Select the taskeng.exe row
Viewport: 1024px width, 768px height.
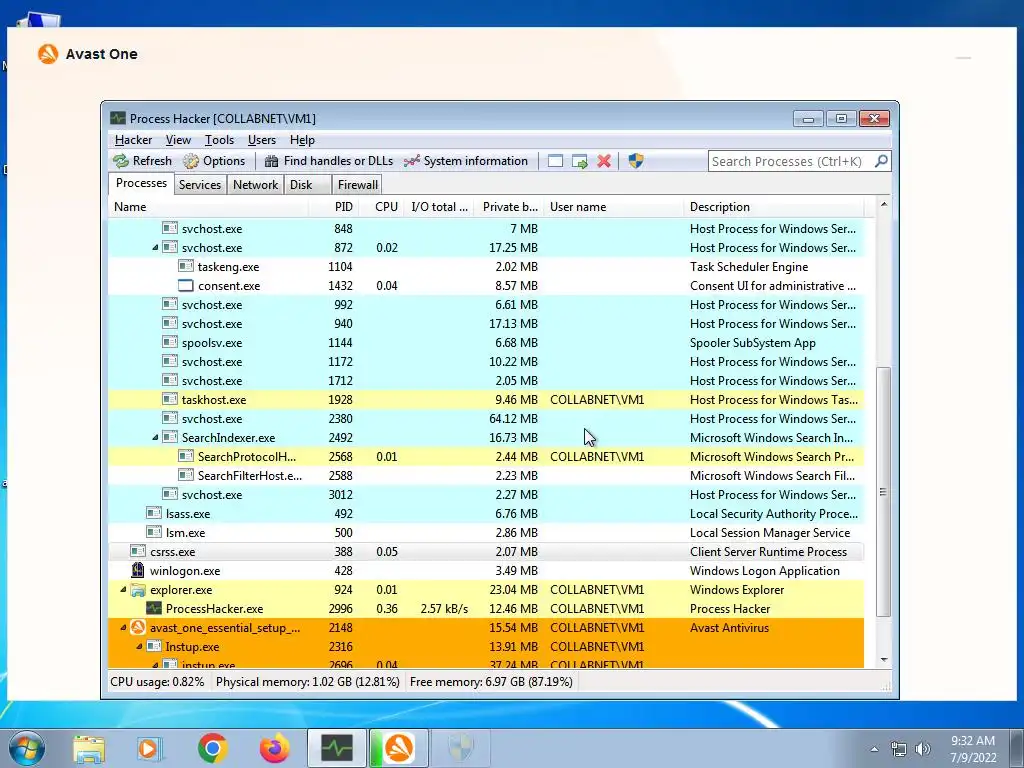[x=486, y=266]
